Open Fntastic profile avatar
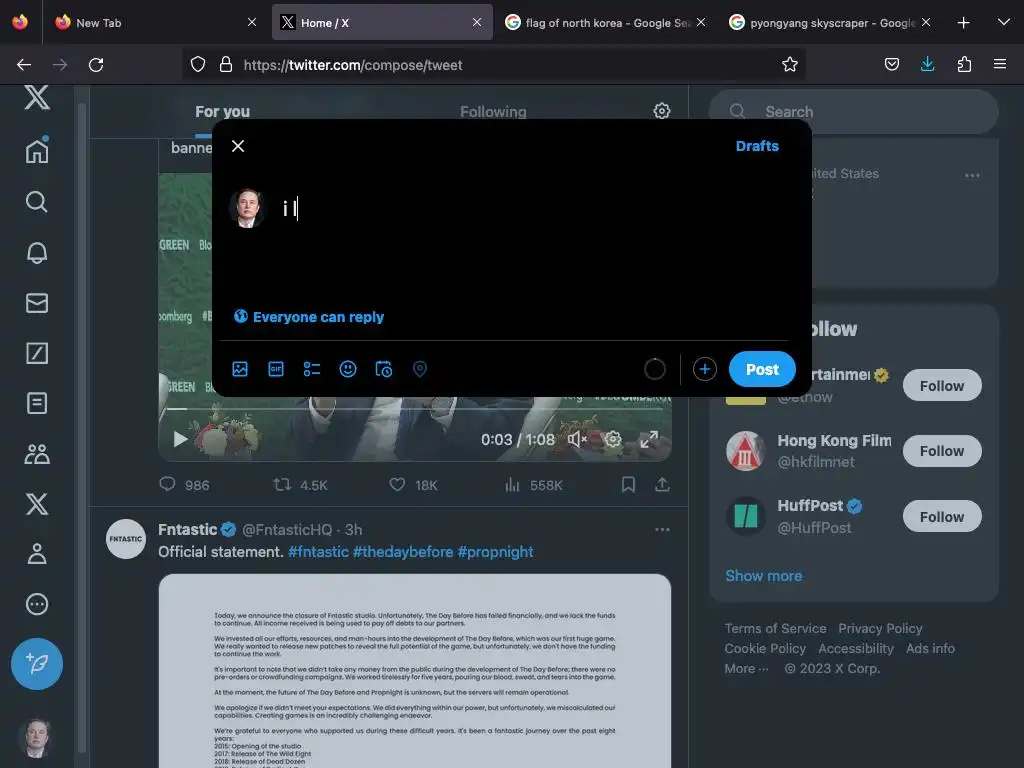This screenshot has width=1024, height=768. point(125,539)
